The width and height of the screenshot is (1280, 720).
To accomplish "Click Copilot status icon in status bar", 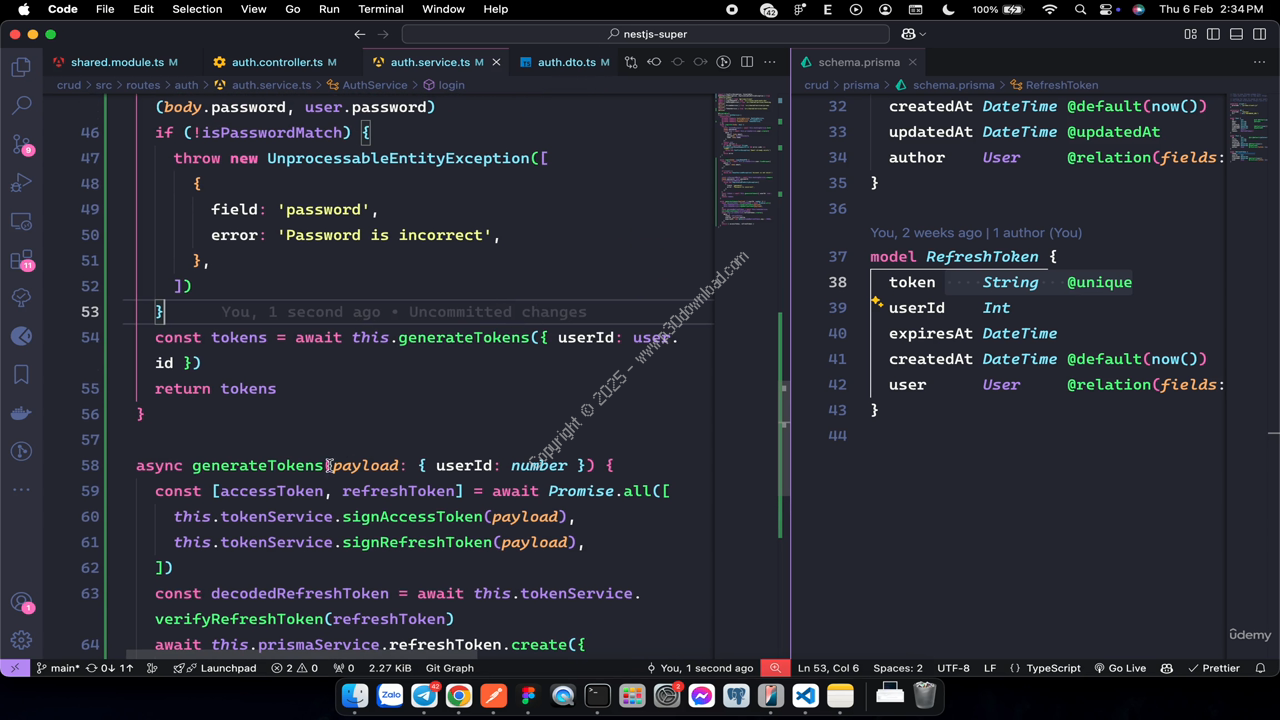I will click(1167, 668).
